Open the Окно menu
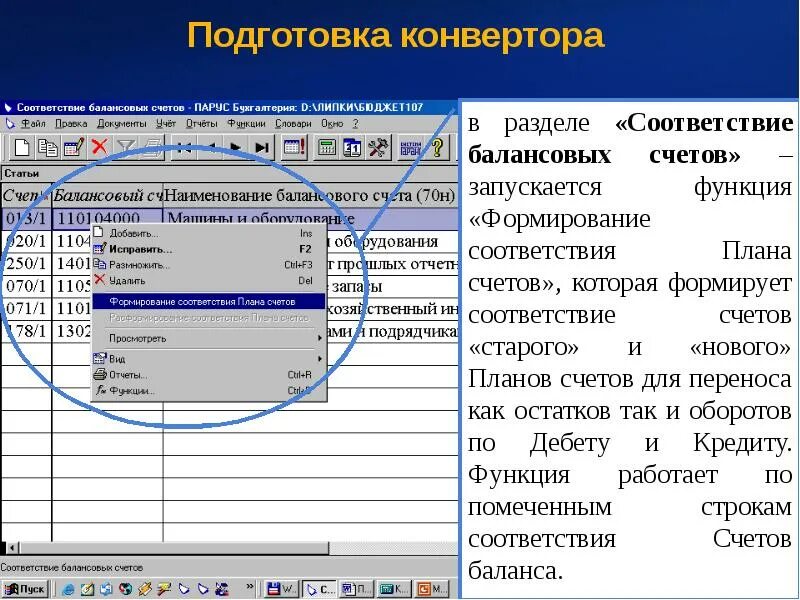The height and width of the screenshot is (600, 800). coord(332,123)
